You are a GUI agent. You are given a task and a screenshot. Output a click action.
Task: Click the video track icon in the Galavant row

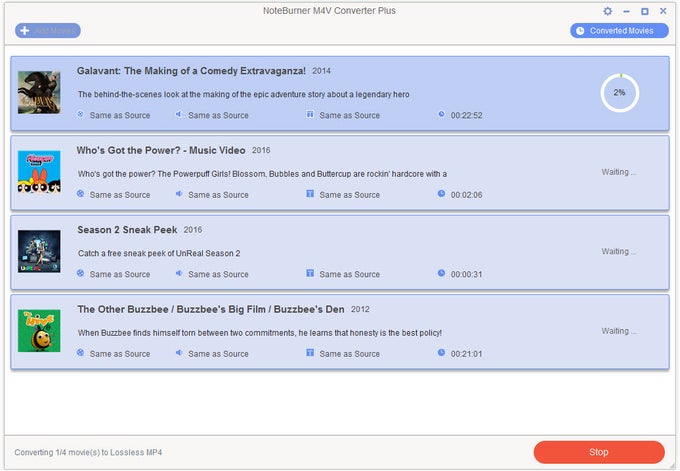[80, 114]
